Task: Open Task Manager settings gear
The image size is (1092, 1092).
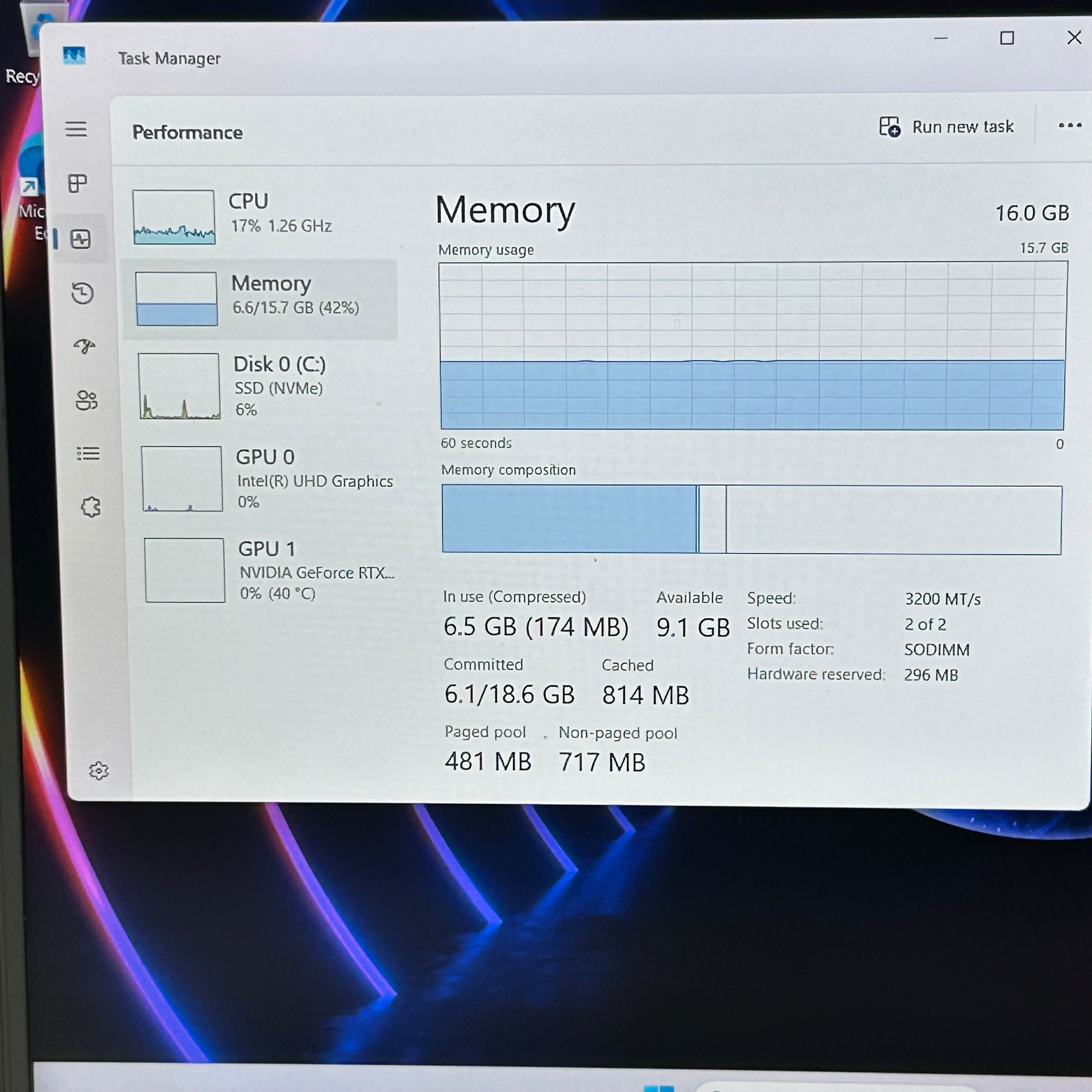Action: pyautogui.click(x=99, y=770)
